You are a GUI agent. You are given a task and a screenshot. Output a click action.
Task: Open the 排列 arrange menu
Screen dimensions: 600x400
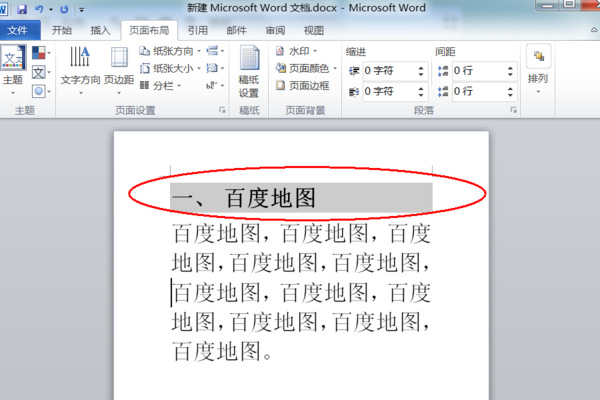click(x=538, y=69)
